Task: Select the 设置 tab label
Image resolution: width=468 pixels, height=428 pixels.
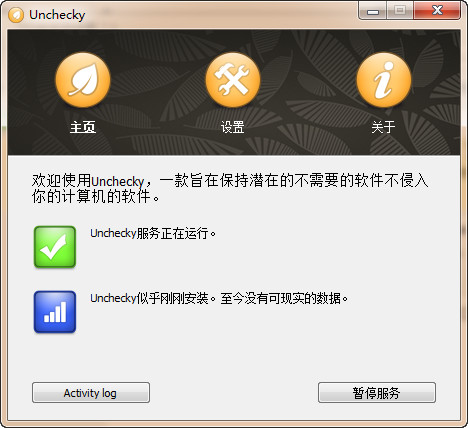Action: (233, 127)
